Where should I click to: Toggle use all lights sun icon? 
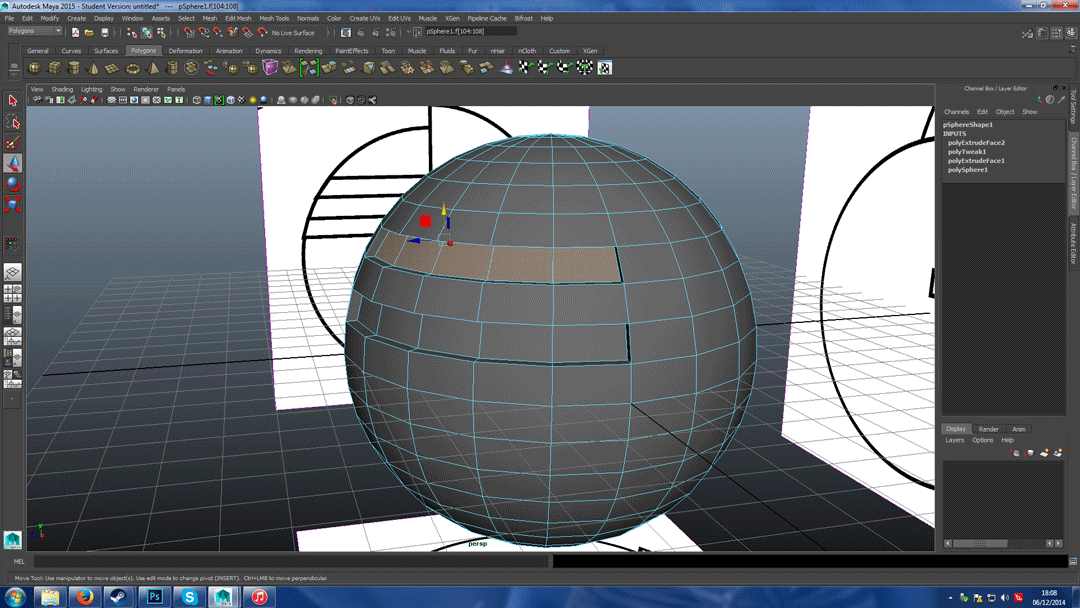click(252, 100)
